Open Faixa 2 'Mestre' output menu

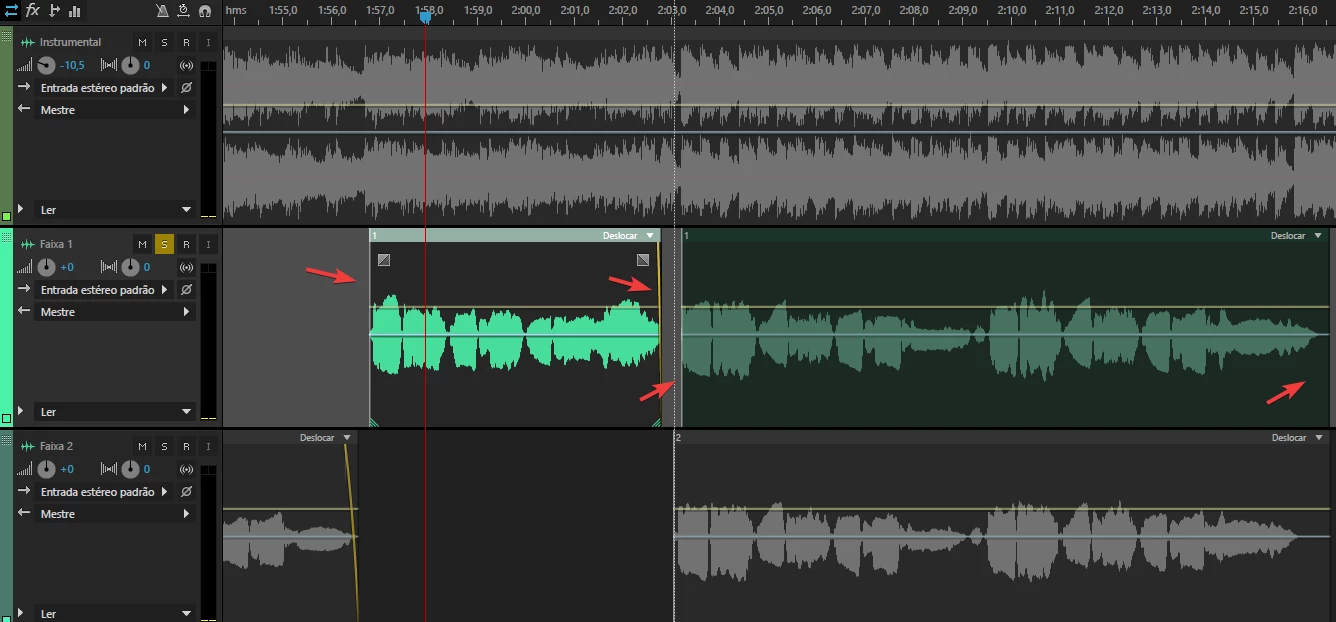pos(116,514)
